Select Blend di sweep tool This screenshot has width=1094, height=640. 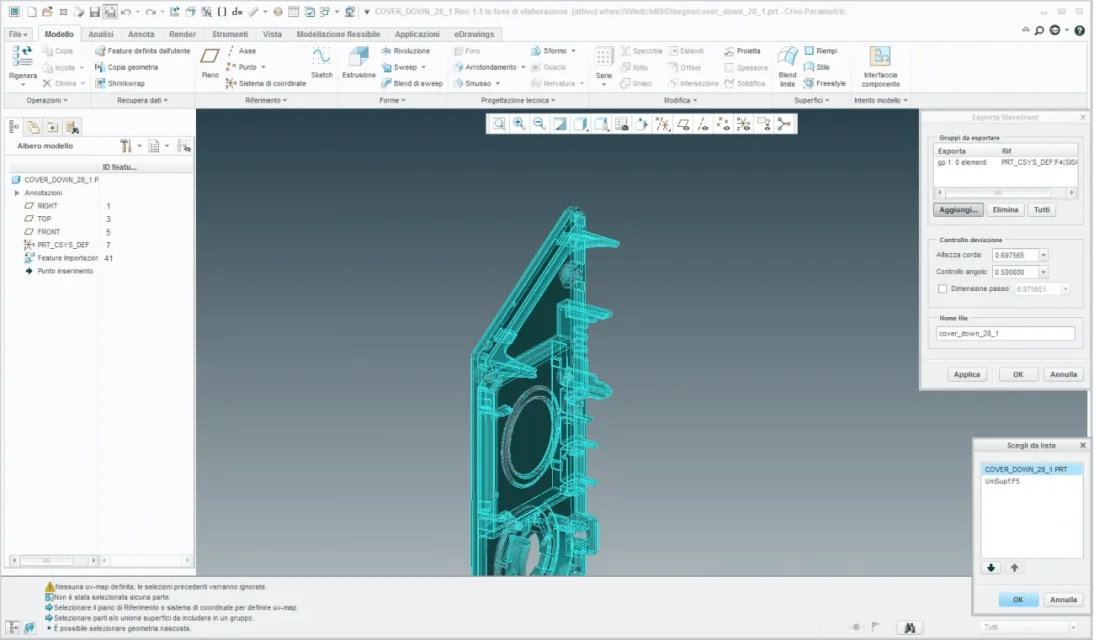click(x=412, y=83)
